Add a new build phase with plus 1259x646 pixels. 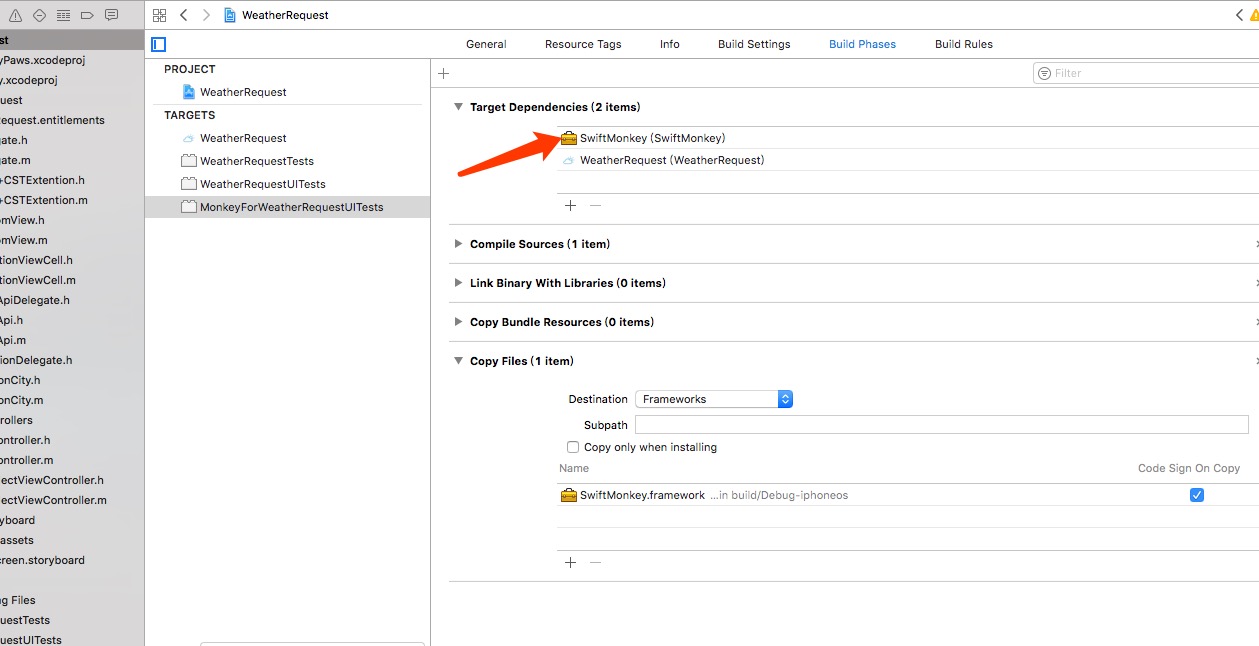444,73
